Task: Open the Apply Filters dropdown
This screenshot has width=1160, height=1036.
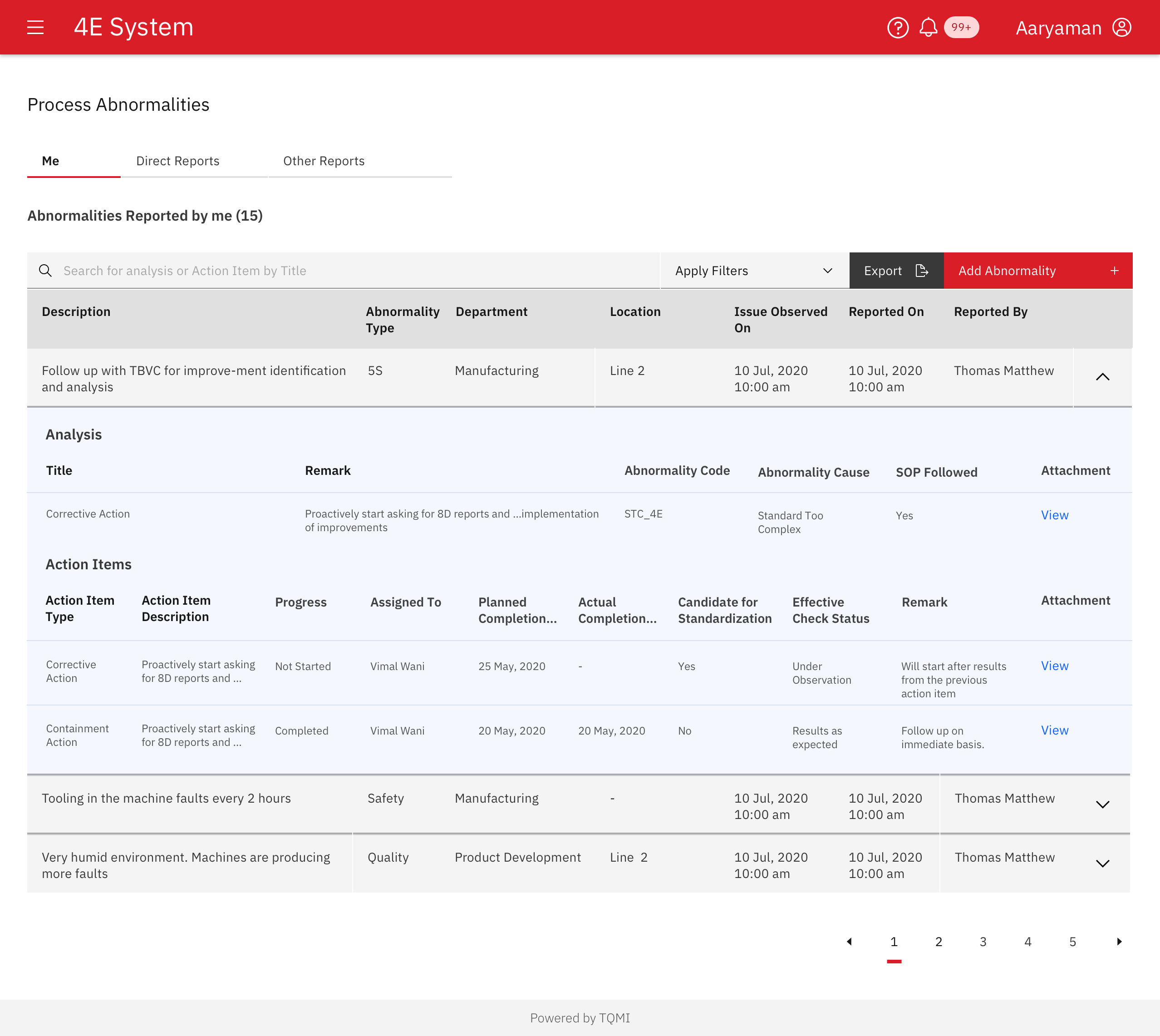Action: click(x=753, y=271)
